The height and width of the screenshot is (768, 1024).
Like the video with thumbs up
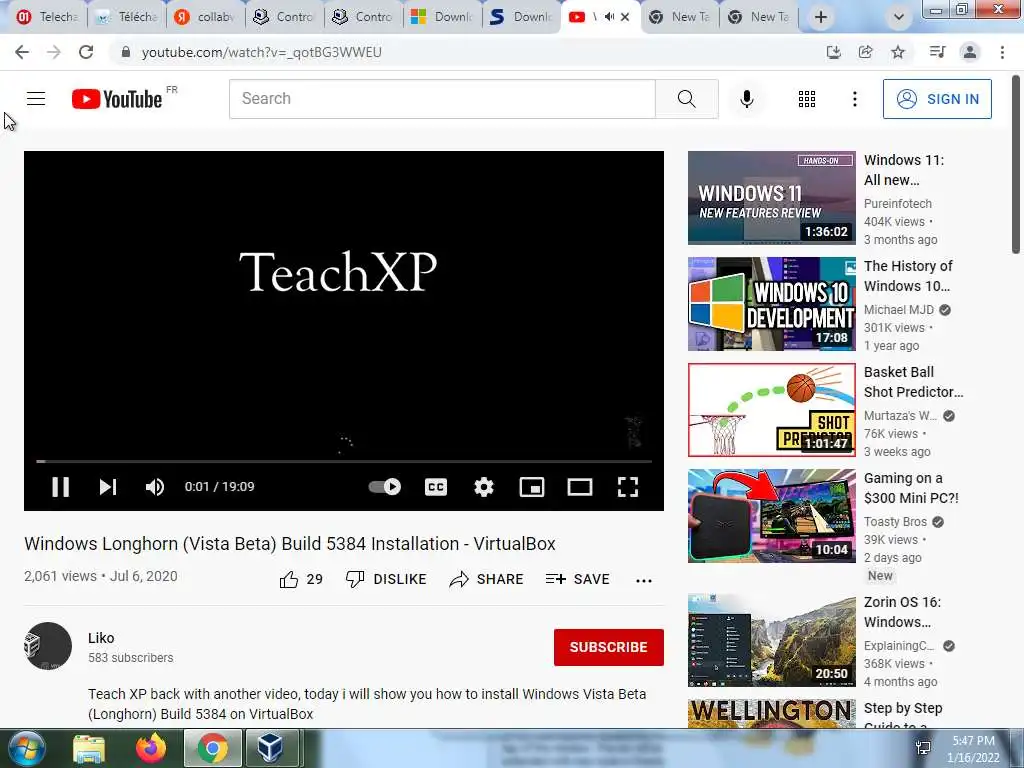click(301, 579)
